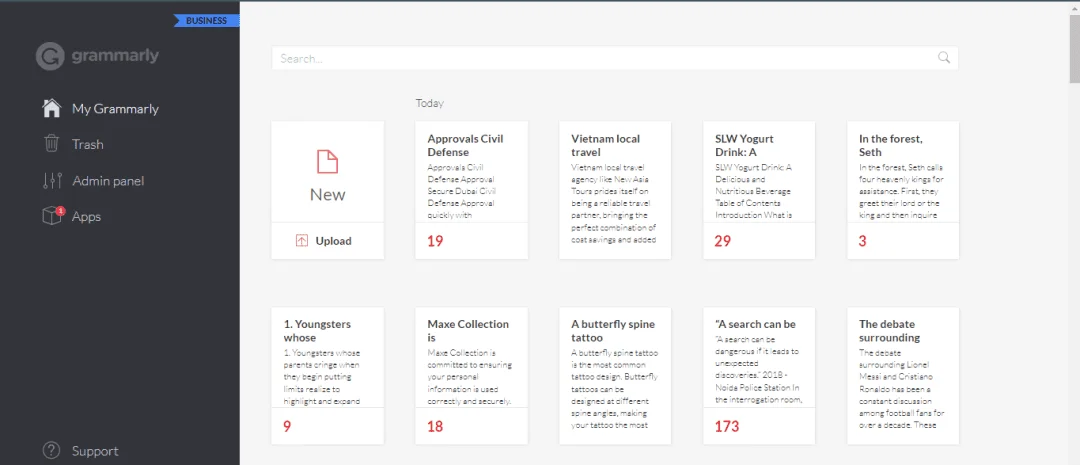Open Apps box icon with notification badge

[53, 216]
